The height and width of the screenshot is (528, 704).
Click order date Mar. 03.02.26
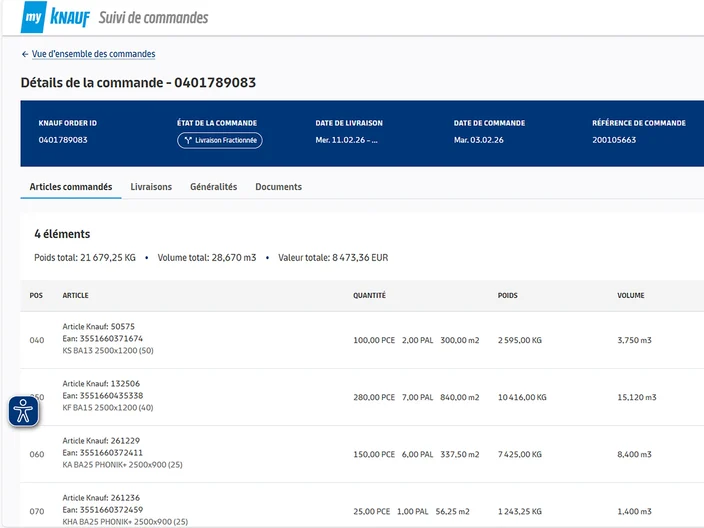(479, 140)
